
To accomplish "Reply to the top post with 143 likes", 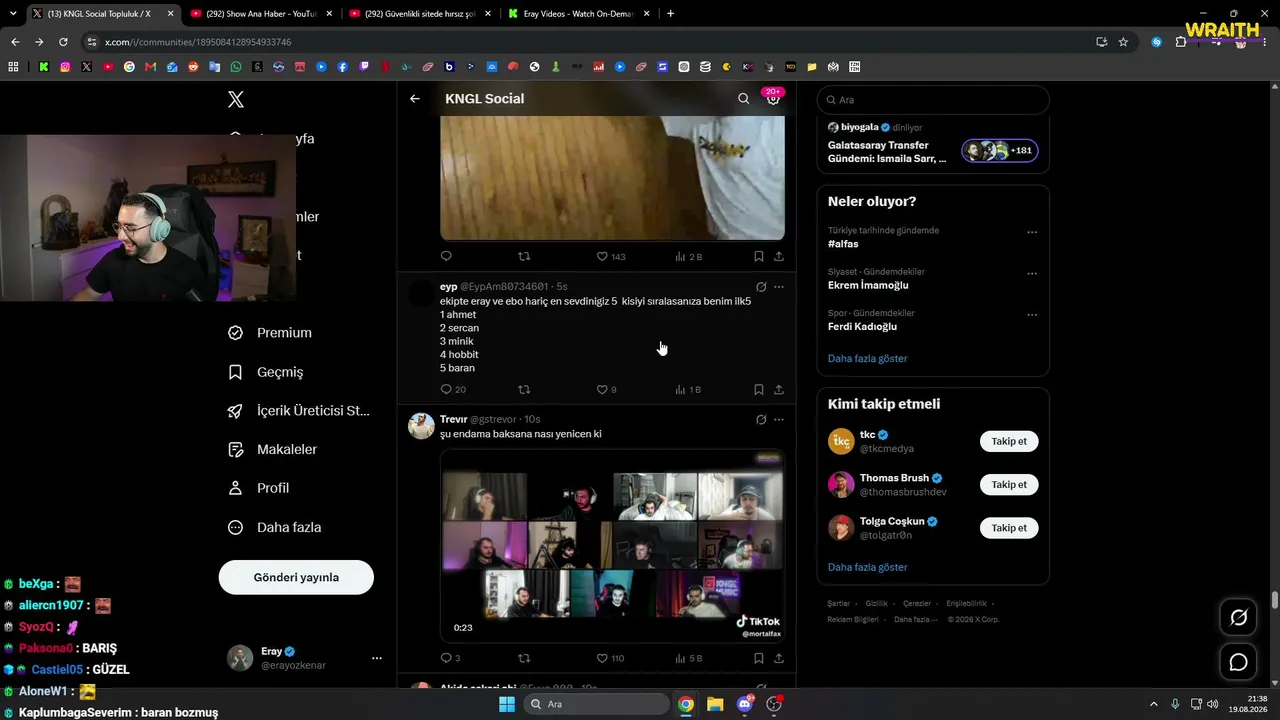I will click(446, 257).
